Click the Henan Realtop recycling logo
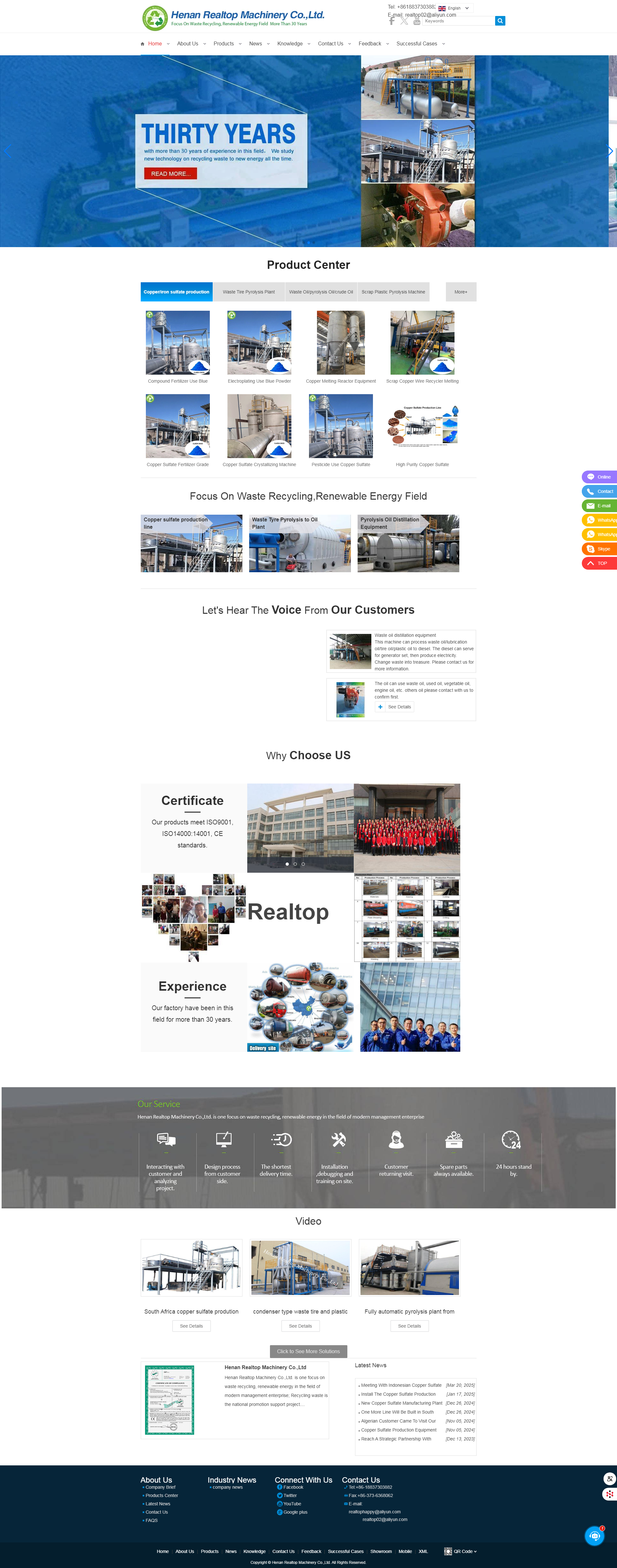This screenshot has height=1568, width=617. tap(155, 18)
